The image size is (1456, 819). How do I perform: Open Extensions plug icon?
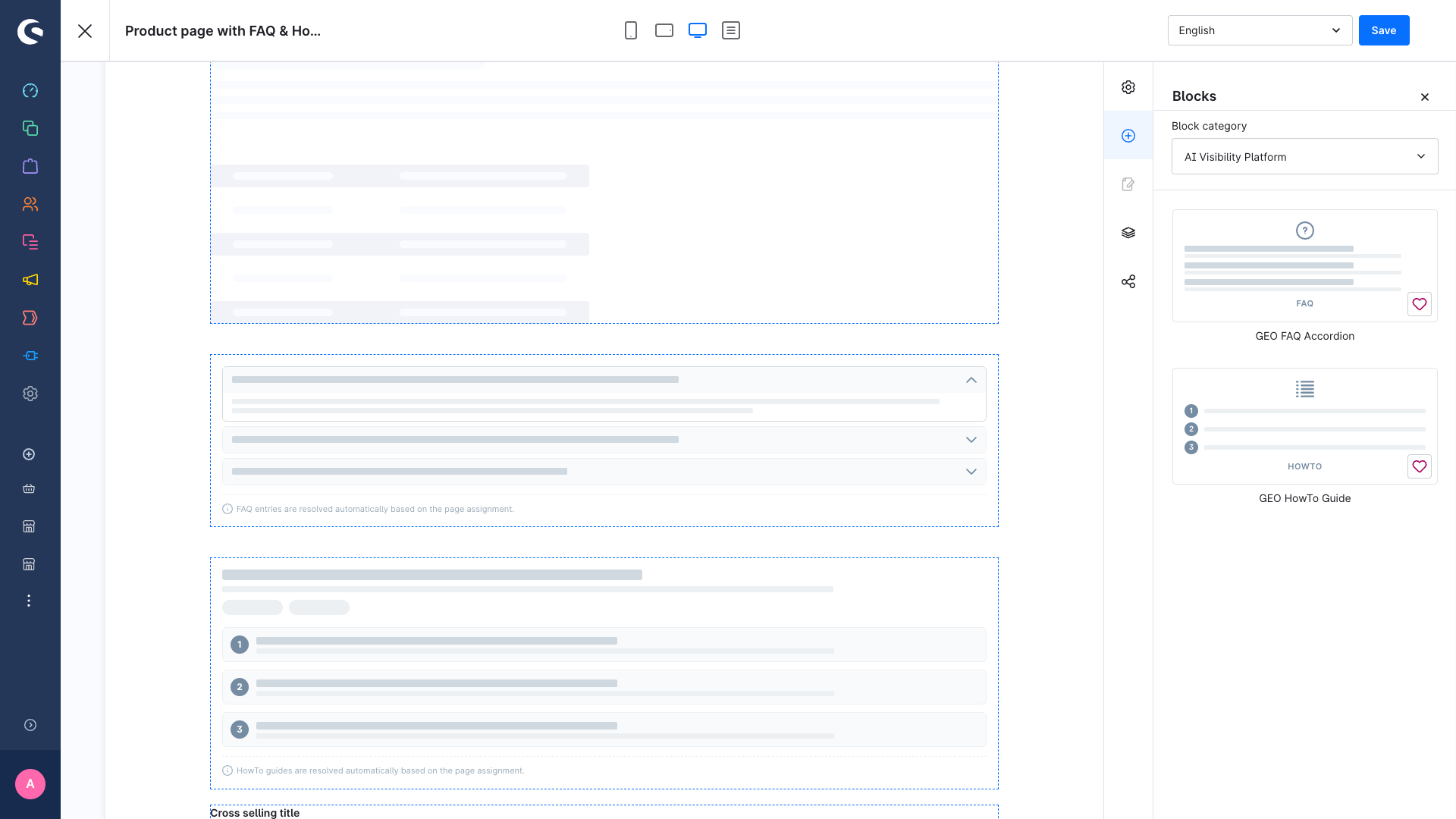coord(30,356)
